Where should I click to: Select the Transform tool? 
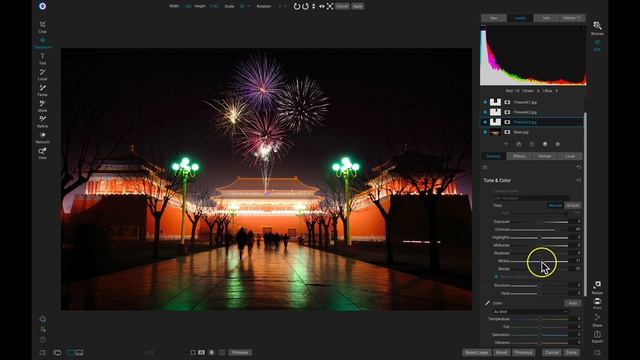click(42, 42)
